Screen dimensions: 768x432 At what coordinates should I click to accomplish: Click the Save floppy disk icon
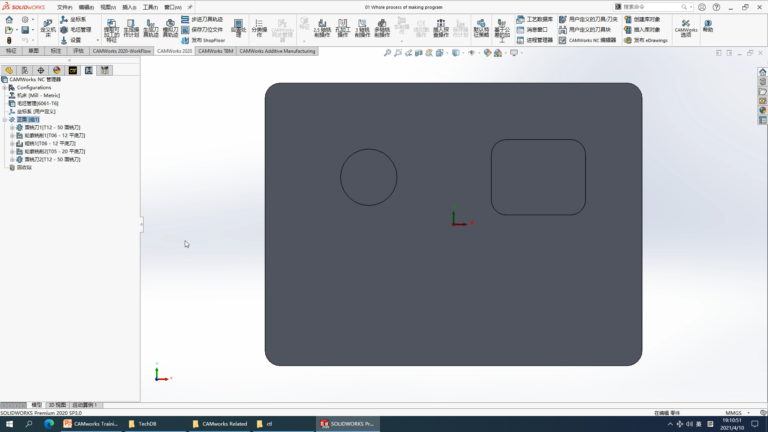25,30
